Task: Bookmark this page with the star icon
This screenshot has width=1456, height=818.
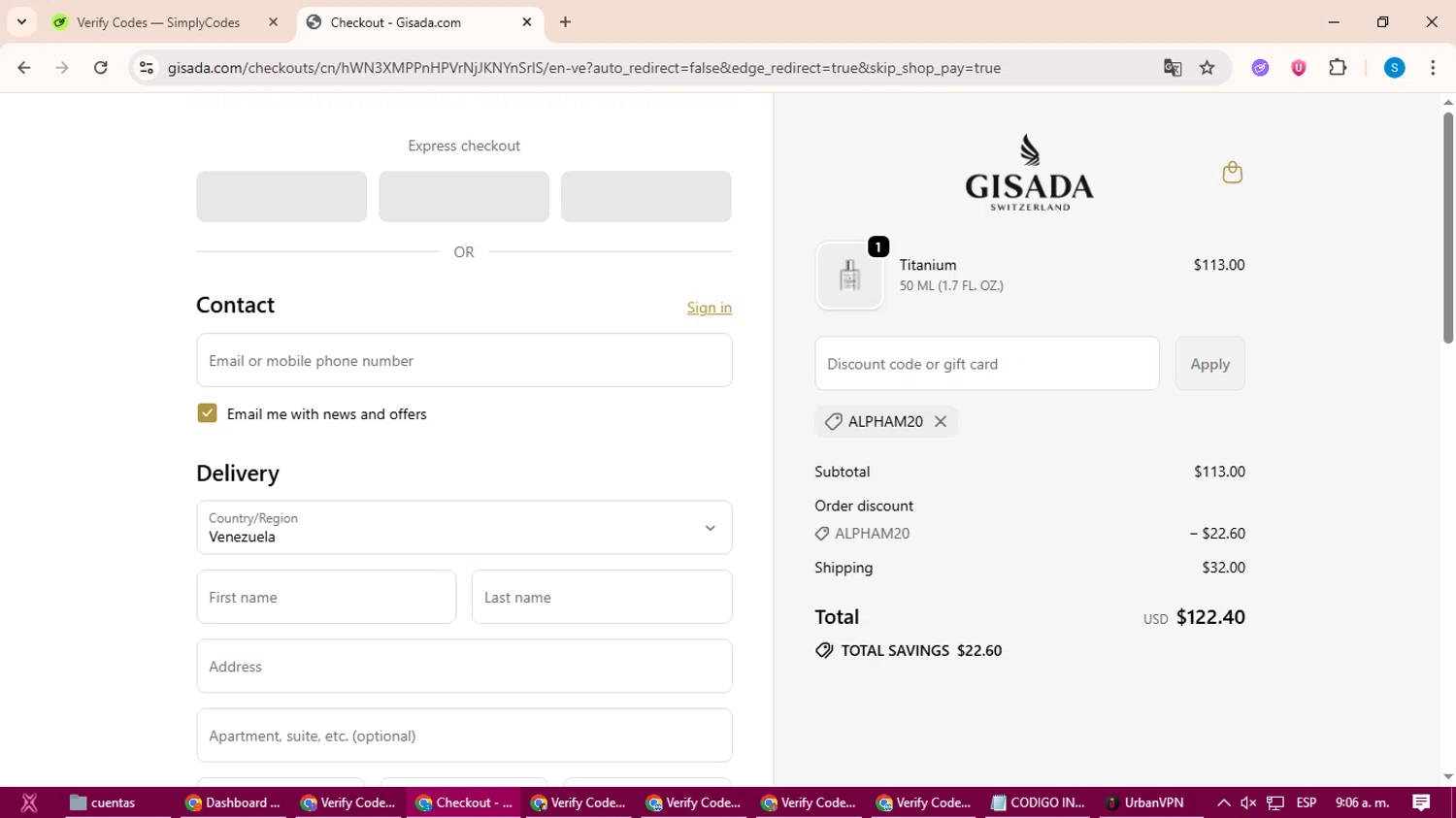Action: click(1208, 68)
